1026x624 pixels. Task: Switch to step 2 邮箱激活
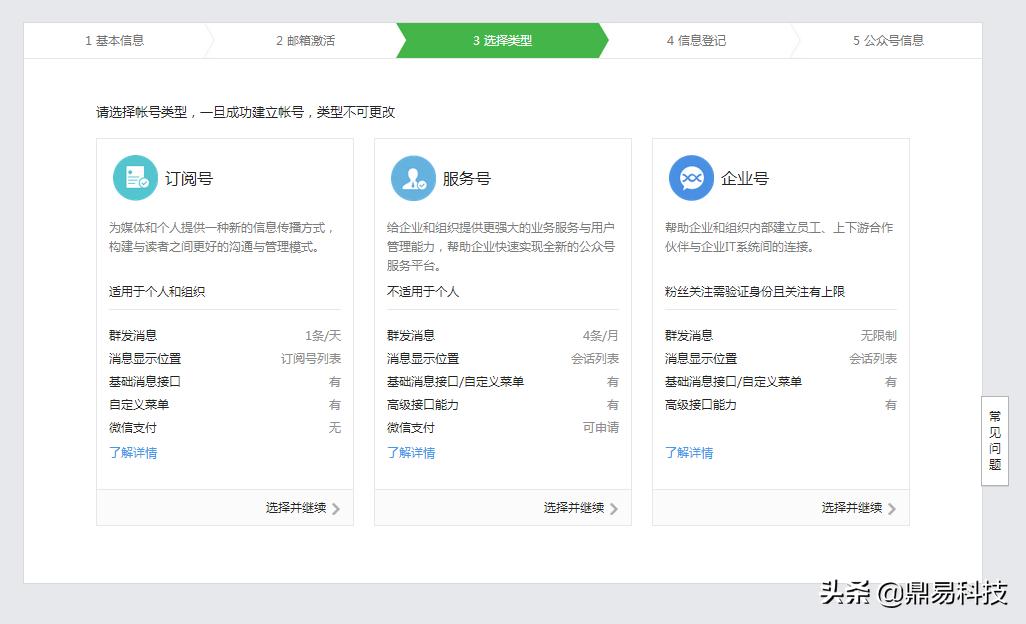click(305, 40)
